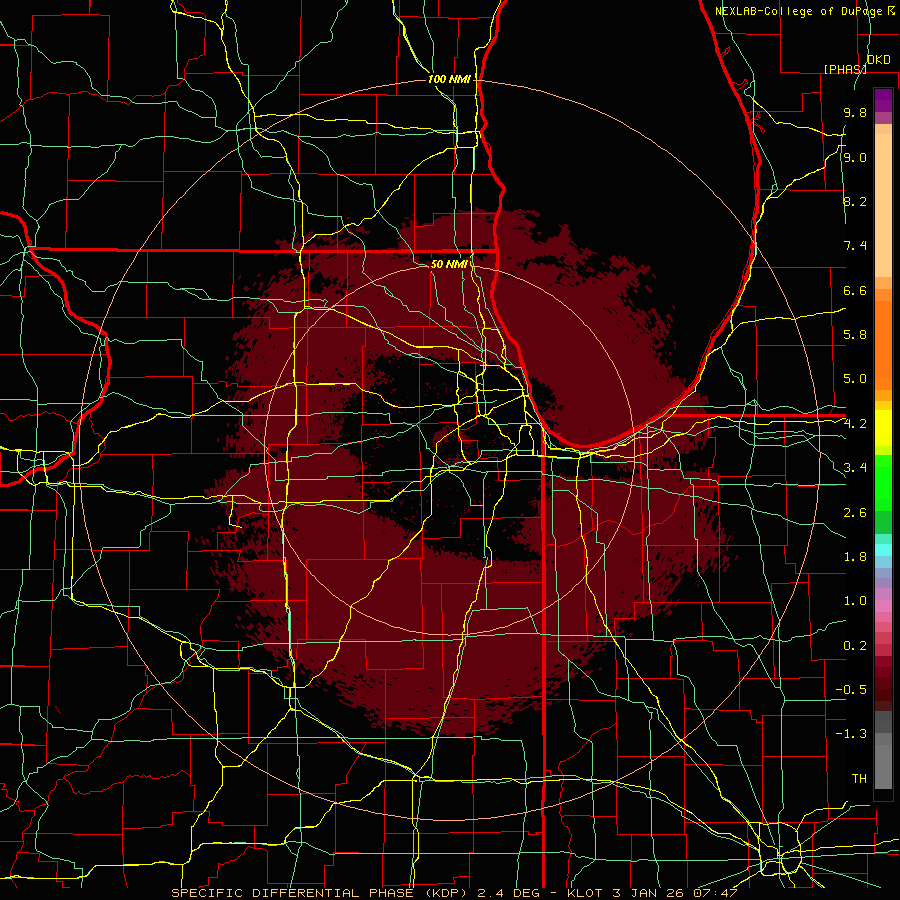Click the 2.6 legend value
The image size is (900, 900).
pyautogui.click(x=855, y=513)
